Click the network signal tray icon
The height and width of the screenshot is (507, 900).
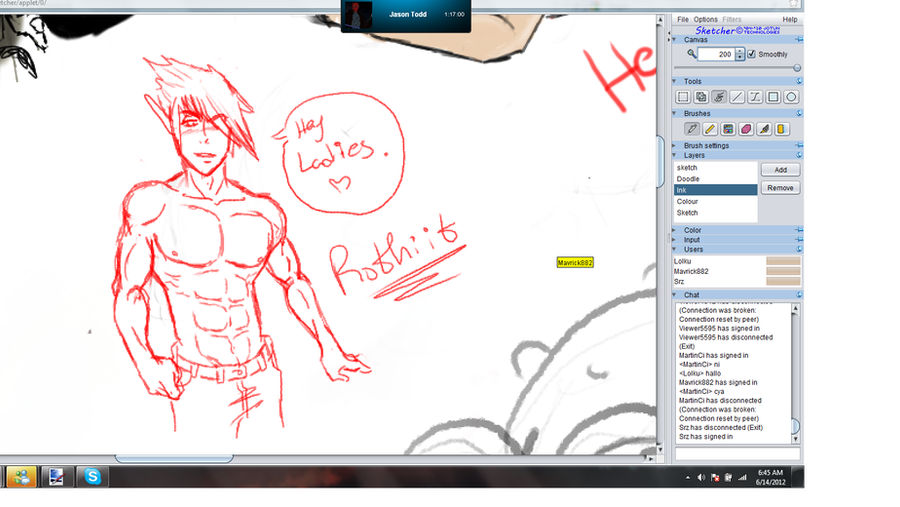(x=742, y=477)
